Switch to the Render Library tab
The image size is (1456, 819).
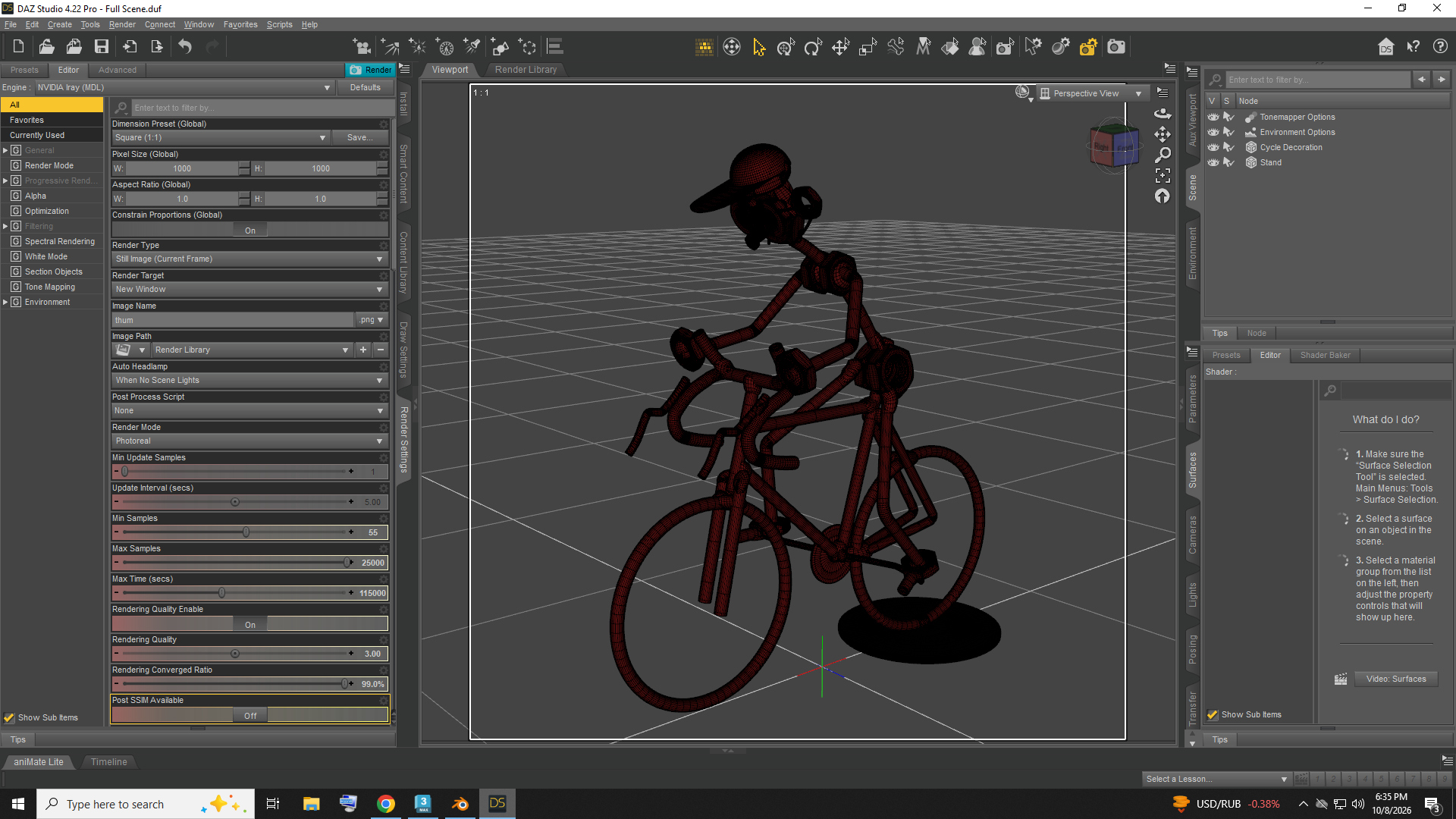[526, 70]
